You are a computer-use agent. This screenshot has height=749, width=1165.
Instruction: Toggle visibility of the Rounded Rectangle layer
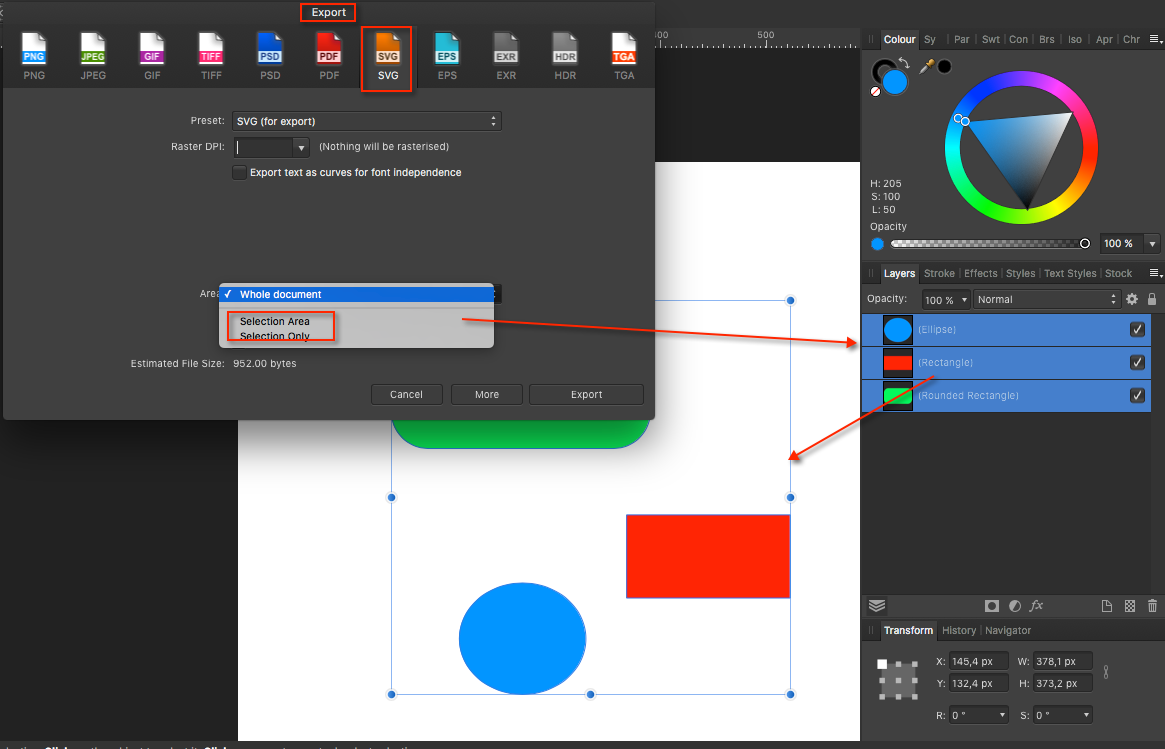[x=1137, y=395]
